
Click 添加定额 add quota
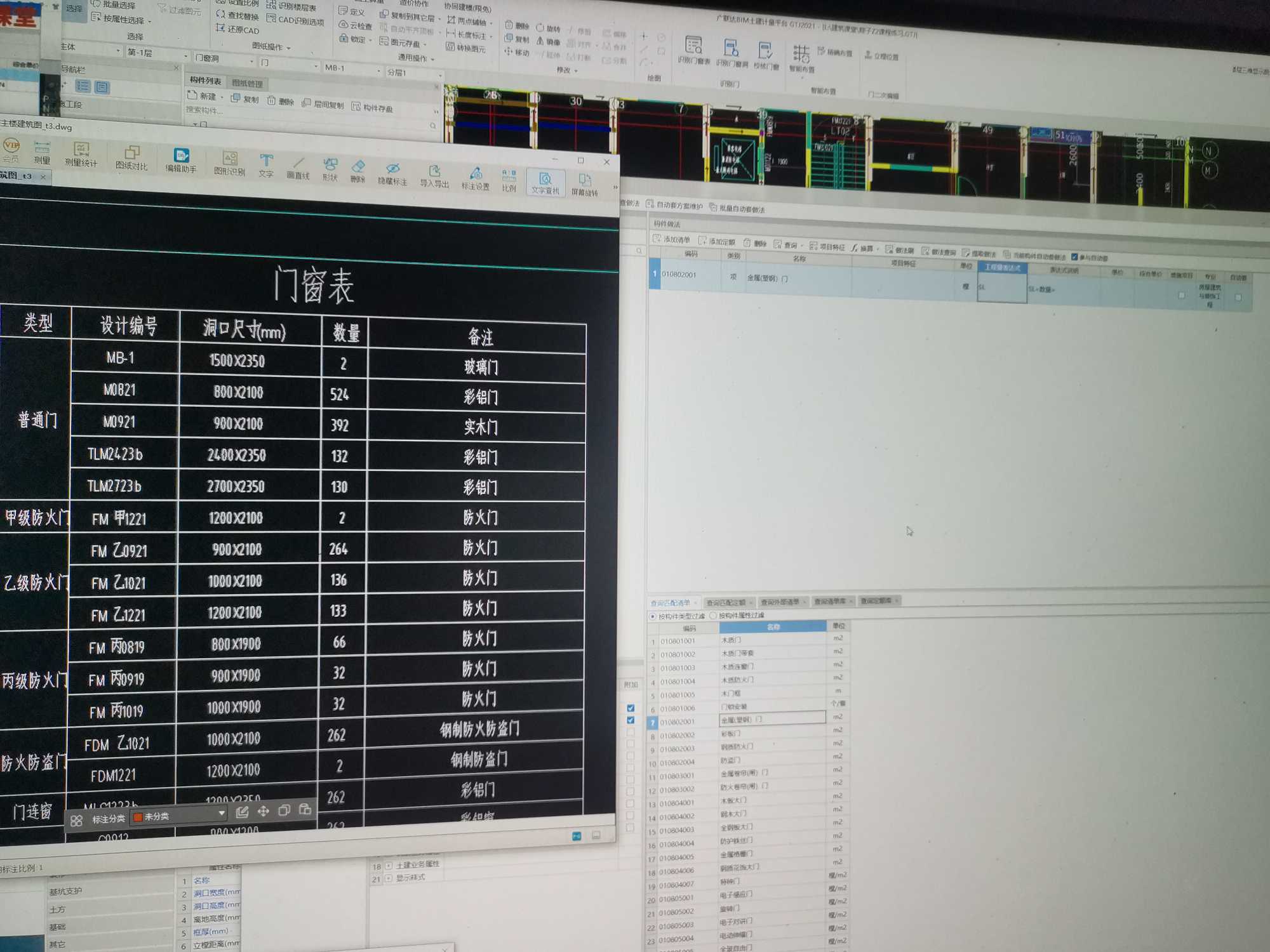click(717, 241)
